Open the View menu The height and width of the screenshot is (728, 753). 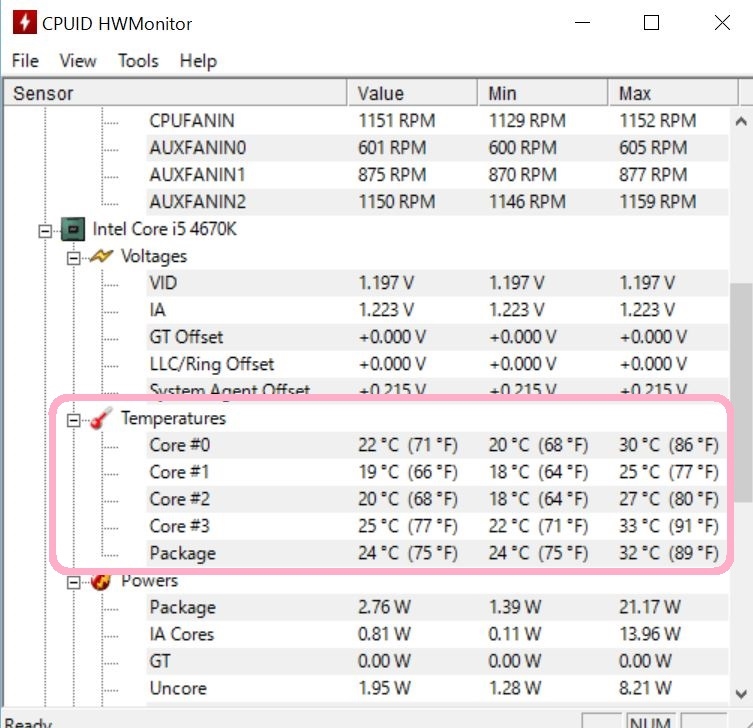(78, 61)
